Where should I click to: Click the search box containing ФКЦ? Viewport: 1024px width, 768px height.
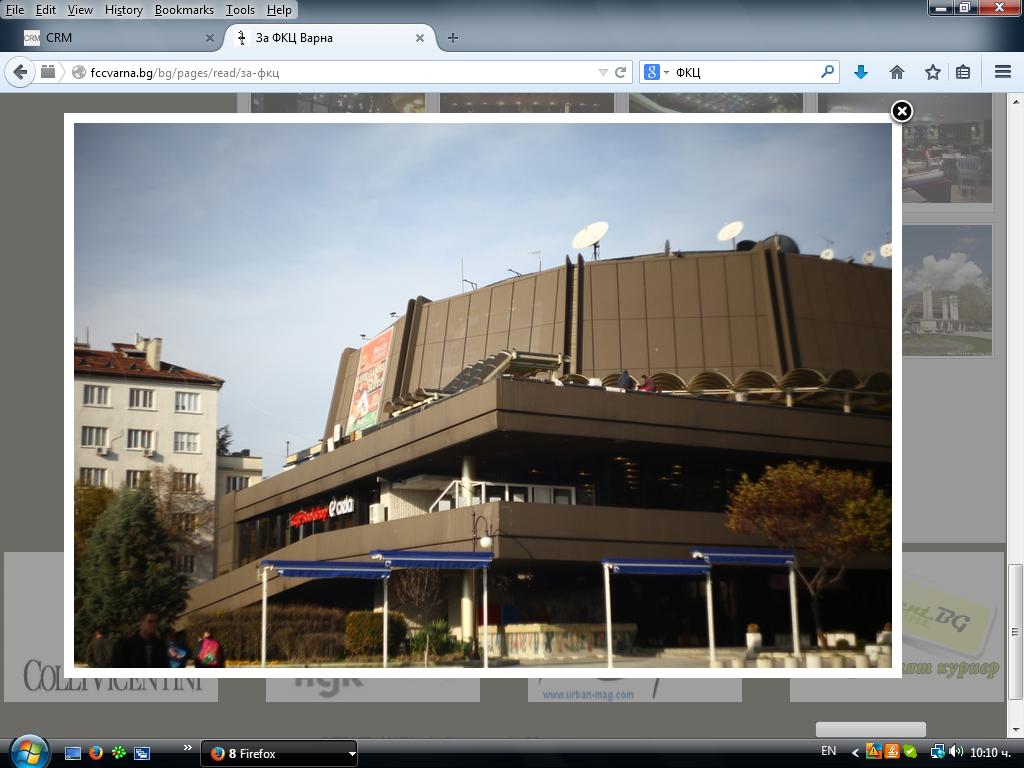point(744,72)
